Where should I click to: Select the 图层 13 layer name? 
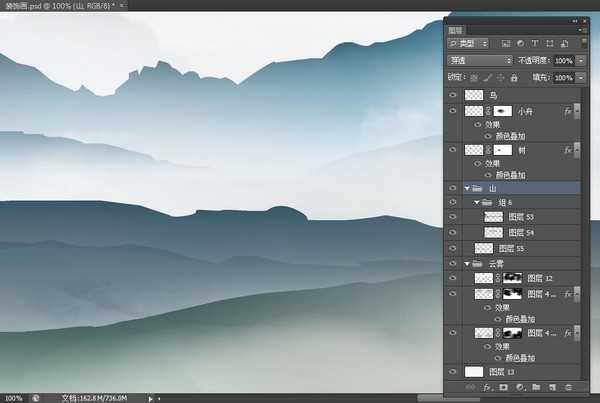coord(502,372)
